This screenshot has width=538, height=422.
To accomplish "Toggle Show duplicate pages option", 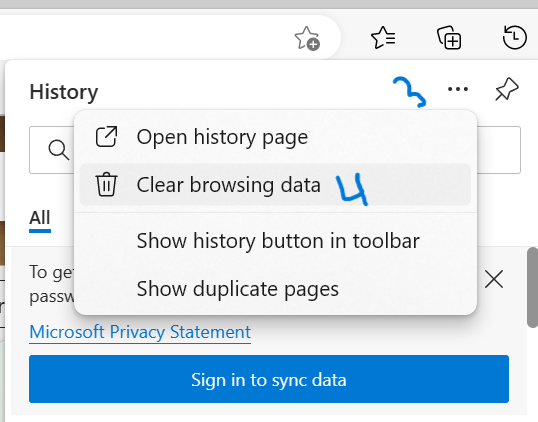I will point(275,289).
